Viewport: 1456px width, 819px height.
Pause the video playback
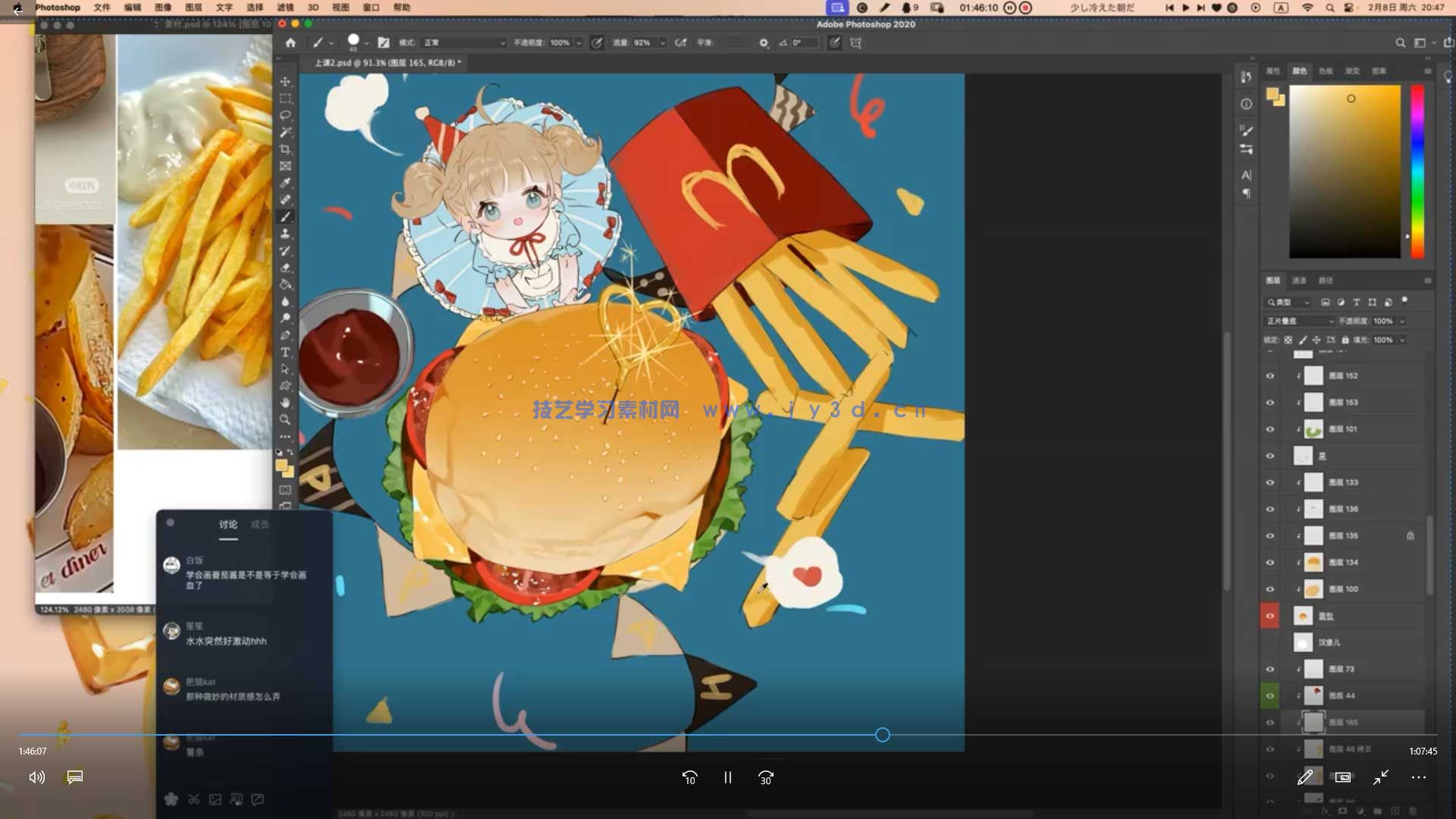[x=727, y=777]
